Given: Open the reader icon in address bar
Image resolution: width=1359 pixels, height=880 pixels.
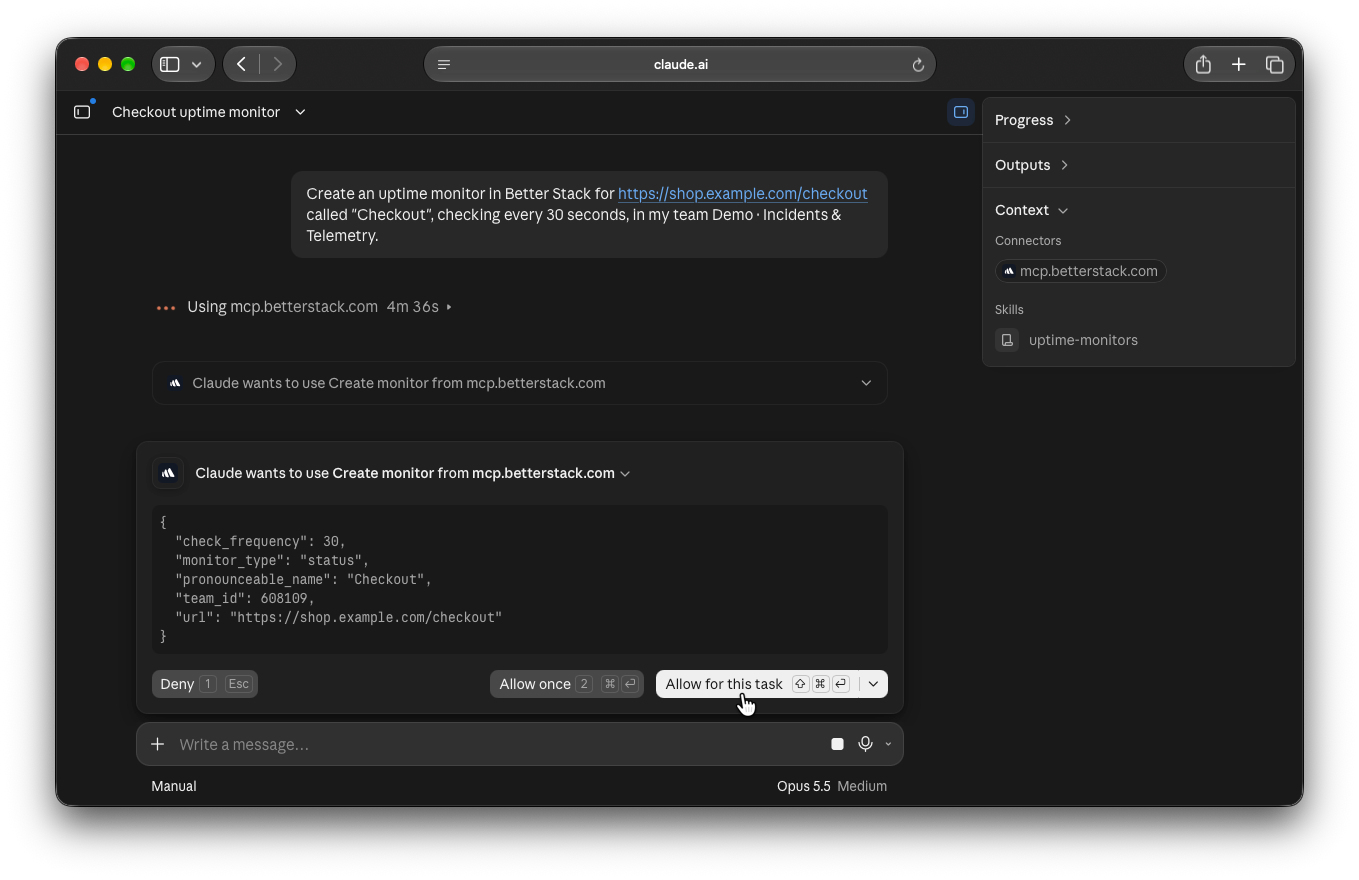Looking at the screenshot, I should (x=444, y=64).
